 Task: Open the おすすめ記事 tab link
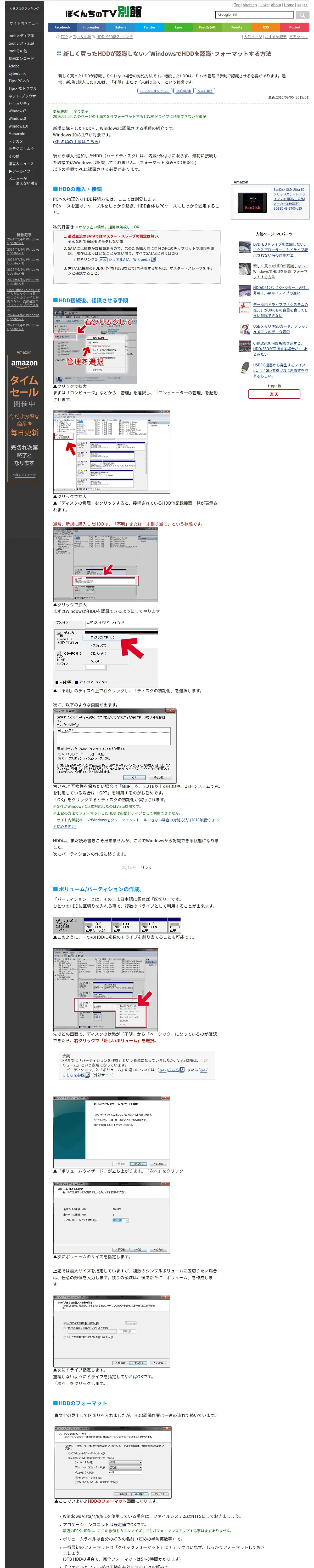(x=276, y=37)
